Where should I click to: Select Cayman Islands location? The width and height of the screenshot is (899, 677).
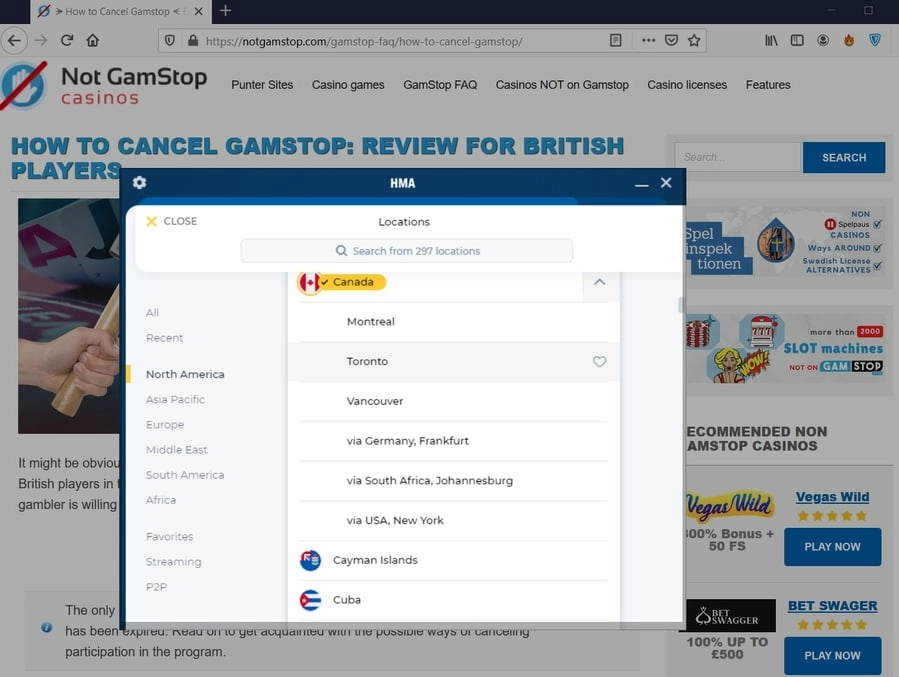[454, 560]
